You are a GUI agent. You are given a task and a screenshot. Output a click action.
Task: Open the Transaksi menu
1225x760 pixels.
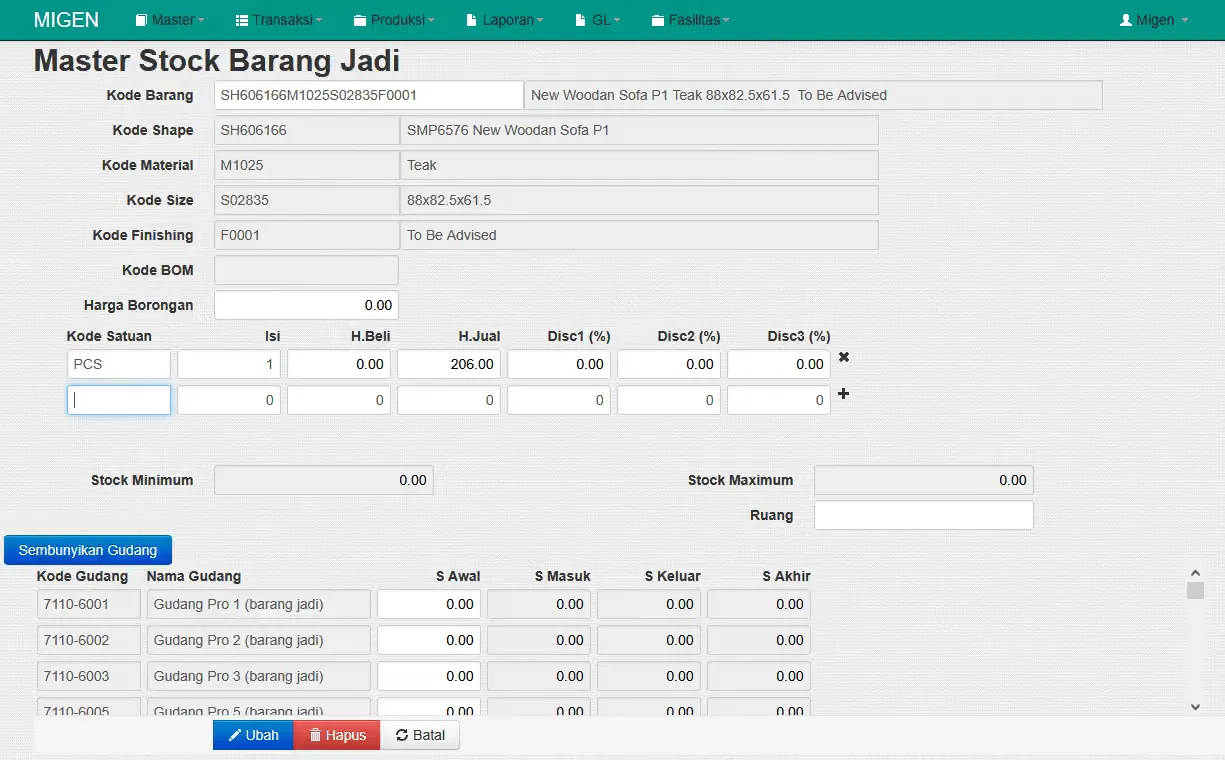pos(279,20)
